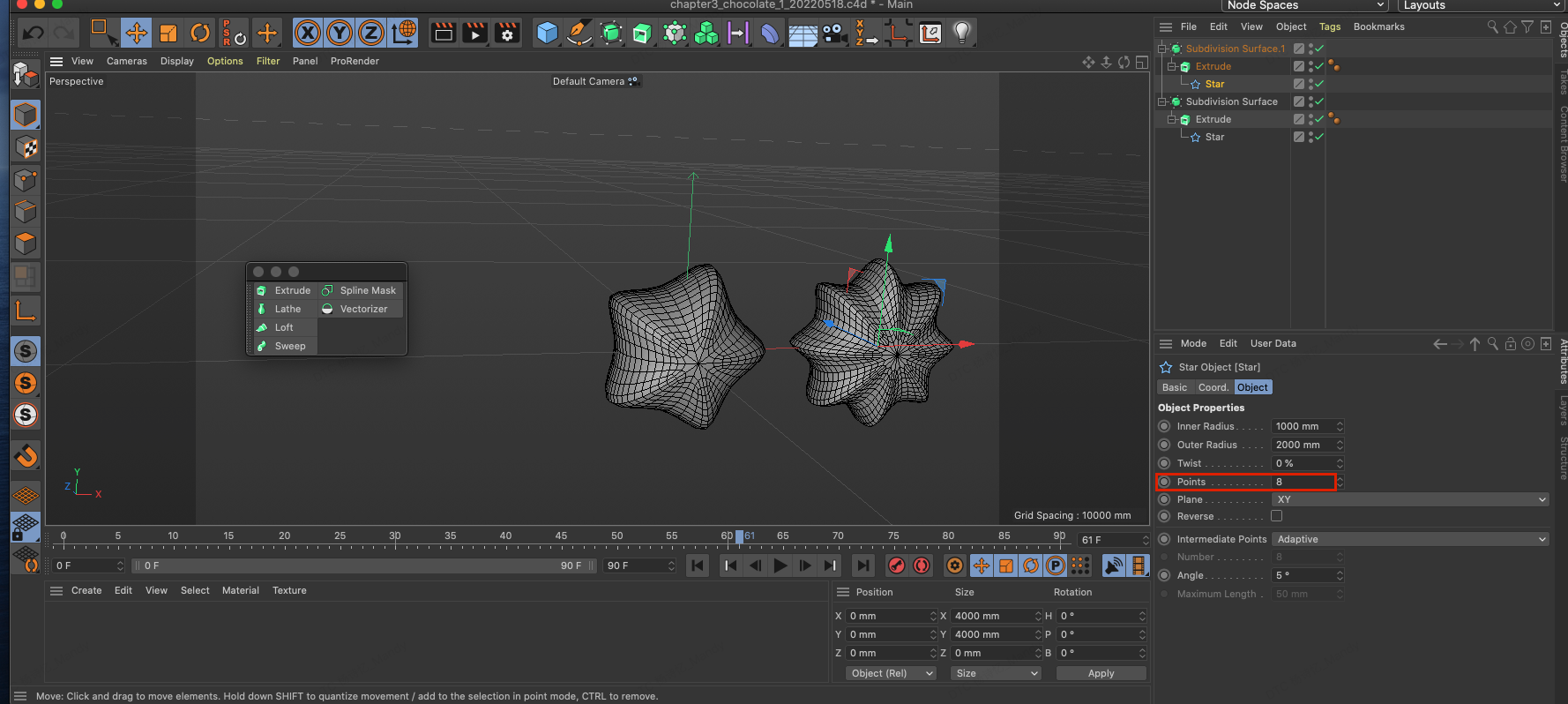Toggle visibility dots for the second Star

click(x=1310, y=137)
